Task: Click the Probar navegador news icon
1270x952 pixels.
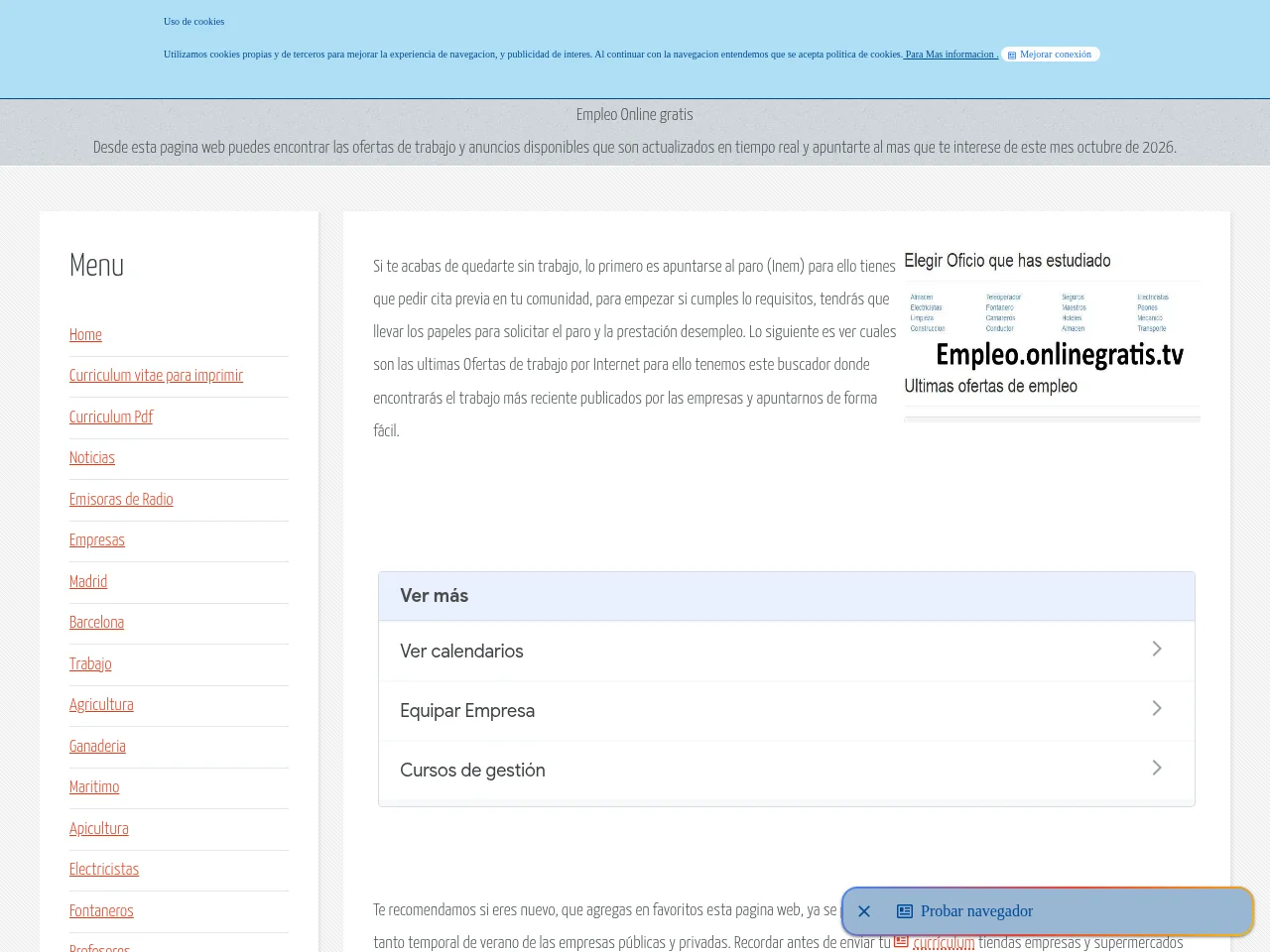Action: [x=905, y=911]
